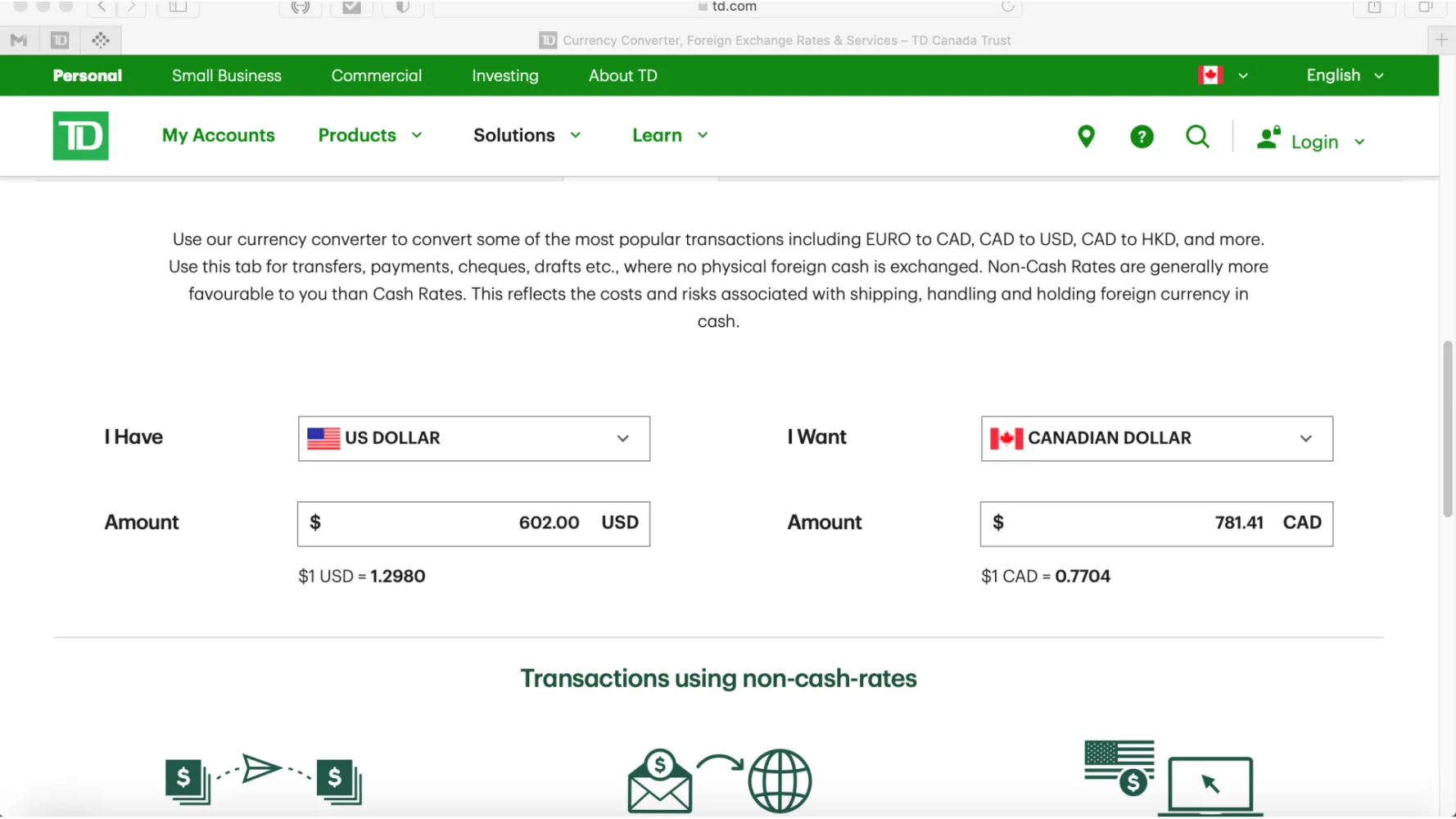Go to My Accounts link
The height and width of the screenshot is (819, 1456).
click(218, 135)
